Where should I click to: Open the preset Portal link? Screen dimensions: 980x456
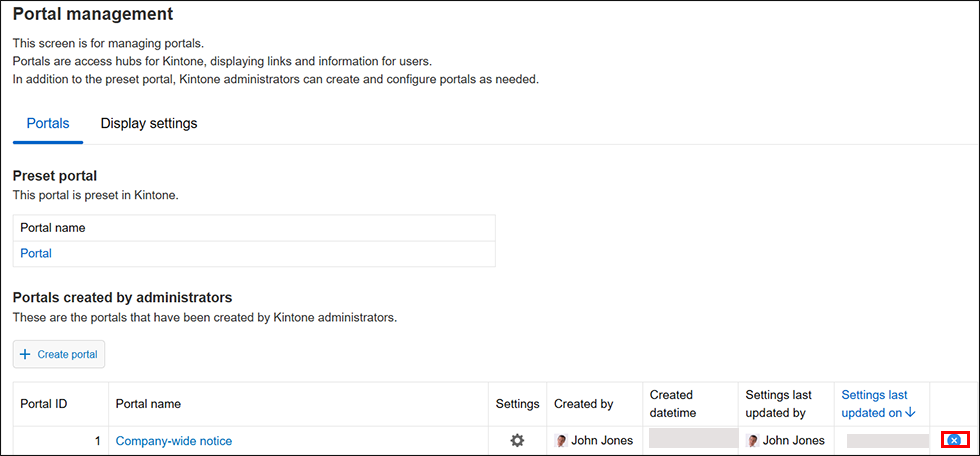point(36,254)
